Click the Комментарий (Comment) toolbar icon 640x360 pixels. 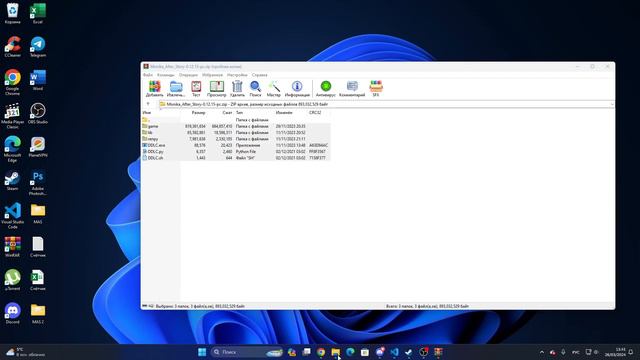pyautogui.click(x=352, y=89)
